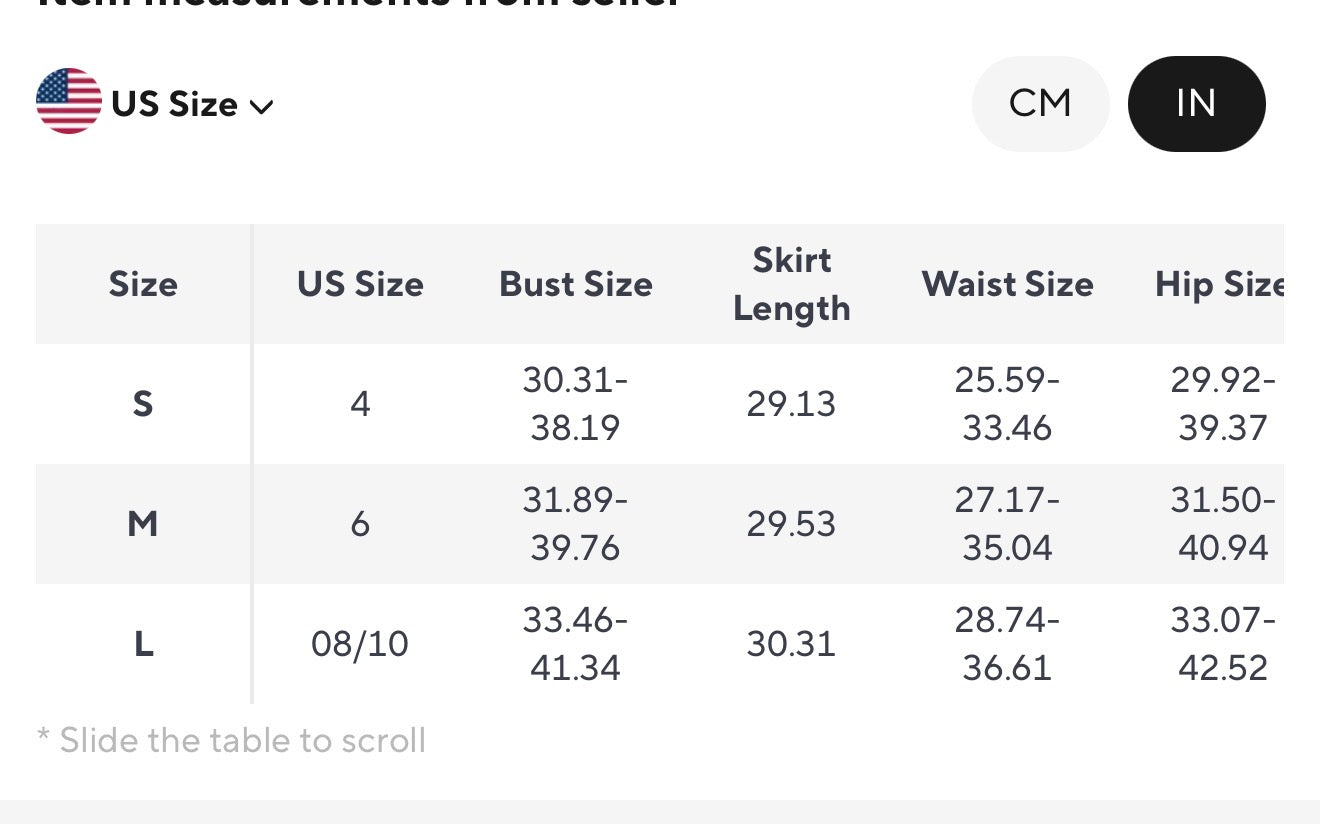
Task: Click the 29.53 skirt length cell
Action: click(x=791, y=523)
